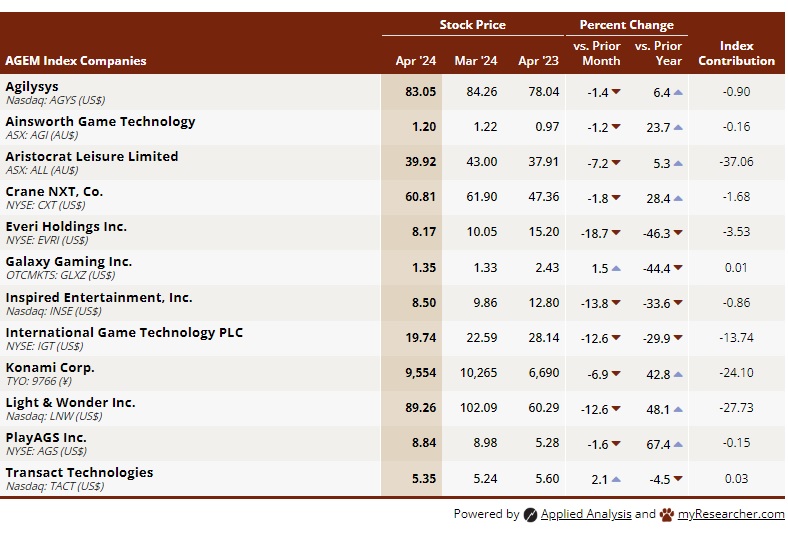Click the myResearcher.com paw icon
The width and height of the screenshot is (788, 538).
coord(667,514)
